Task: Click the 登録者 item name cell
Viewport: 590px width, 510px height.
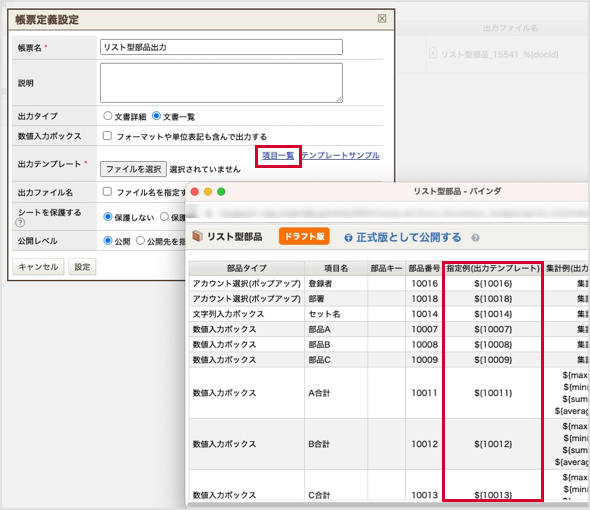Action: pyautogui.click(x=336, y=283)
